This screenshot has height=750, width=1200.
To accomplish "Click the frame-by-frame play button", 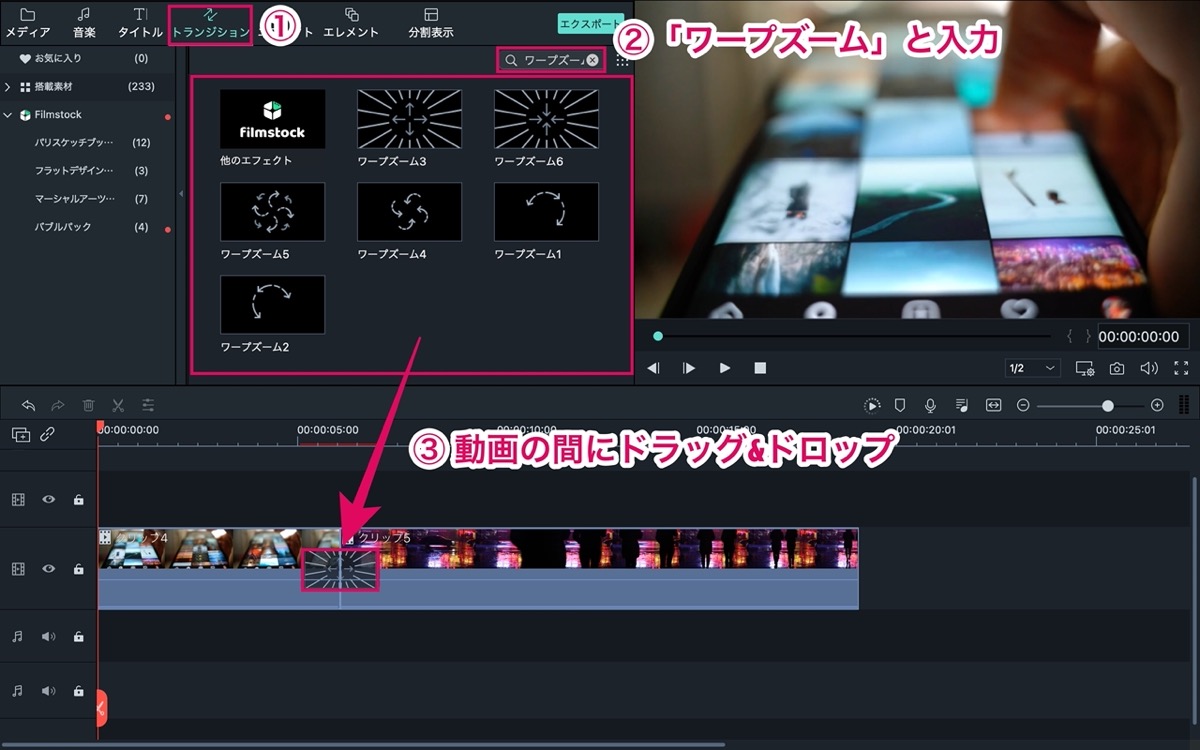I will click(689, 368).
